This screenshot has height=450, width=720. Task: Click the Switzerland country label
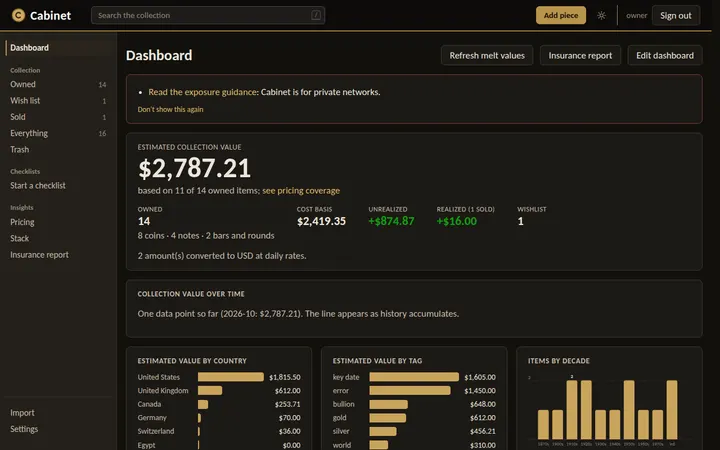point(156,431)
